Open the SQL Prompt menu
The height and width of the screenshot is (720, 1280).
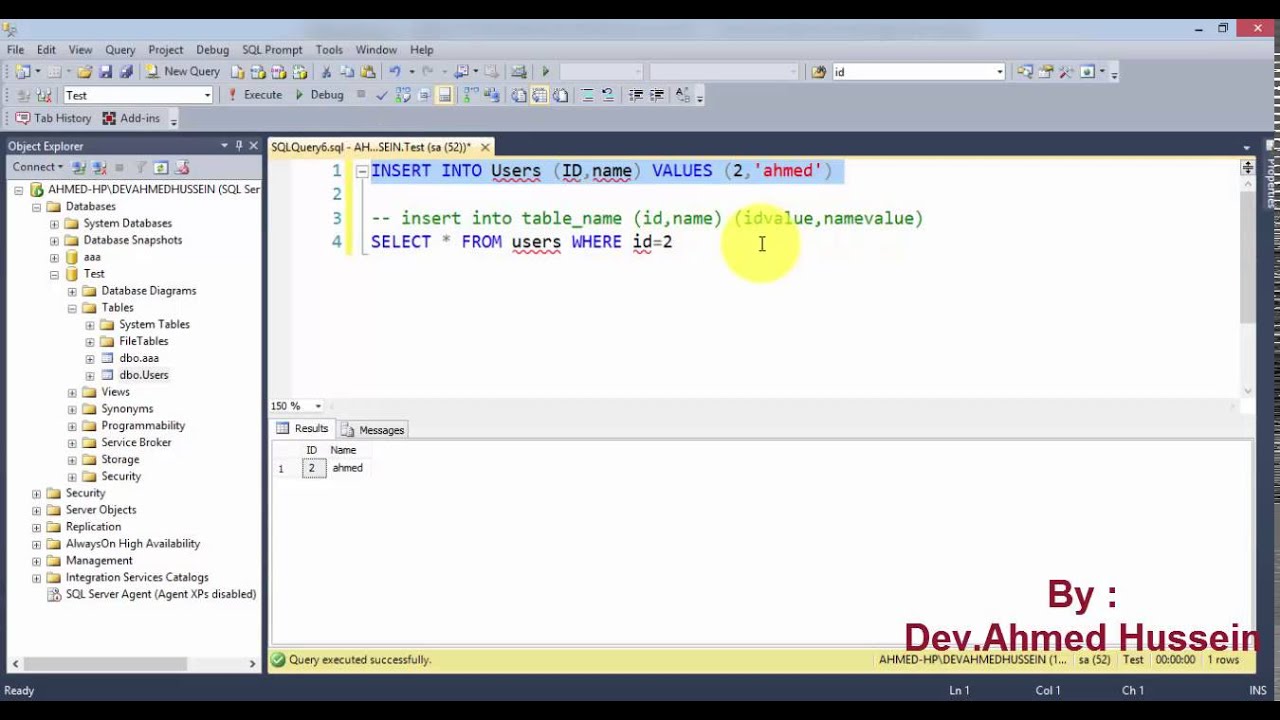click(x=272, y=49)
